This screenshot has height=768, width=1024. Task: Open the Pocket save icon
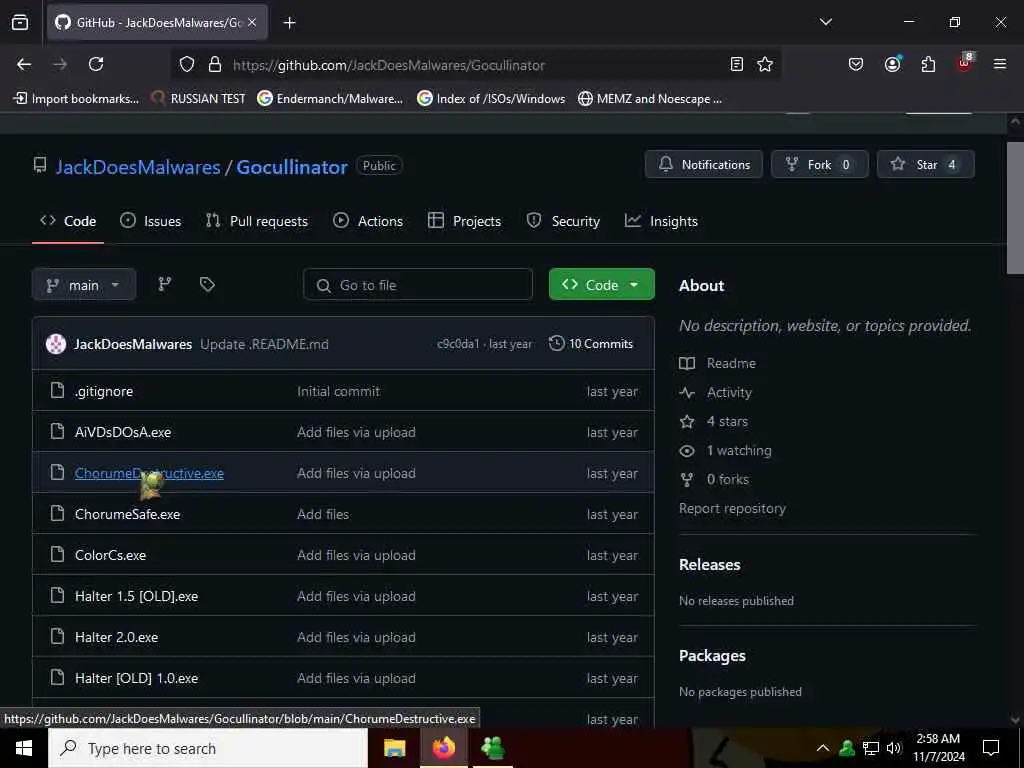click(856, 64)
